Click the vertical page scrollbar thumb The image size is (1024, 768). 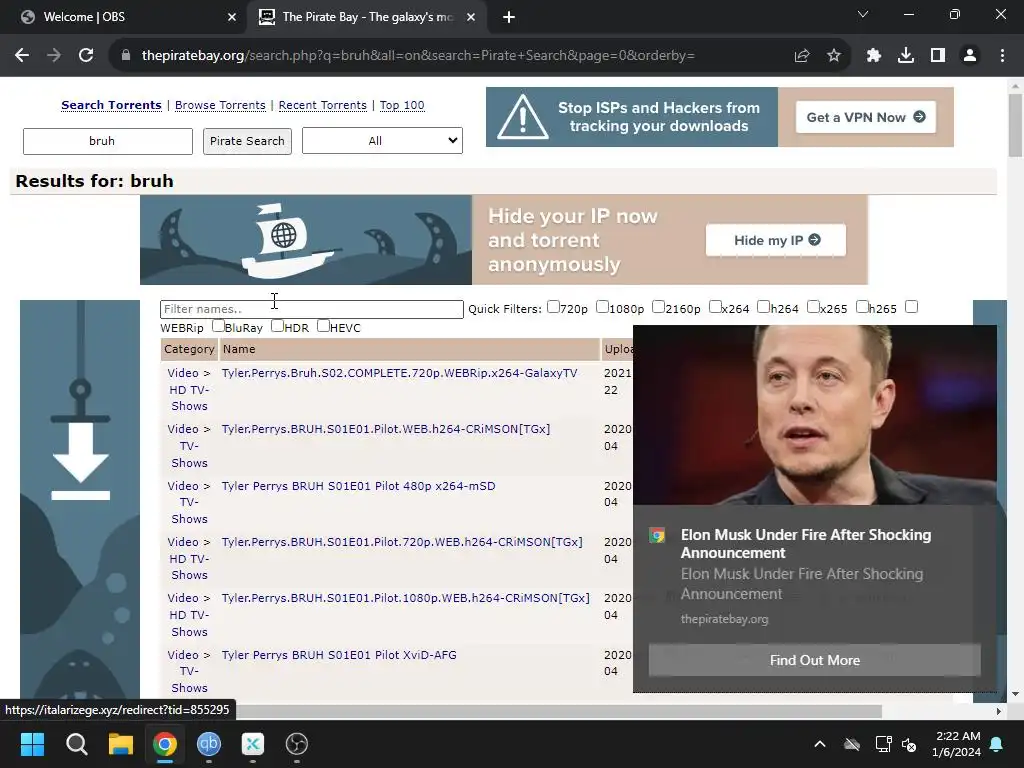[x=1015, y=125]
